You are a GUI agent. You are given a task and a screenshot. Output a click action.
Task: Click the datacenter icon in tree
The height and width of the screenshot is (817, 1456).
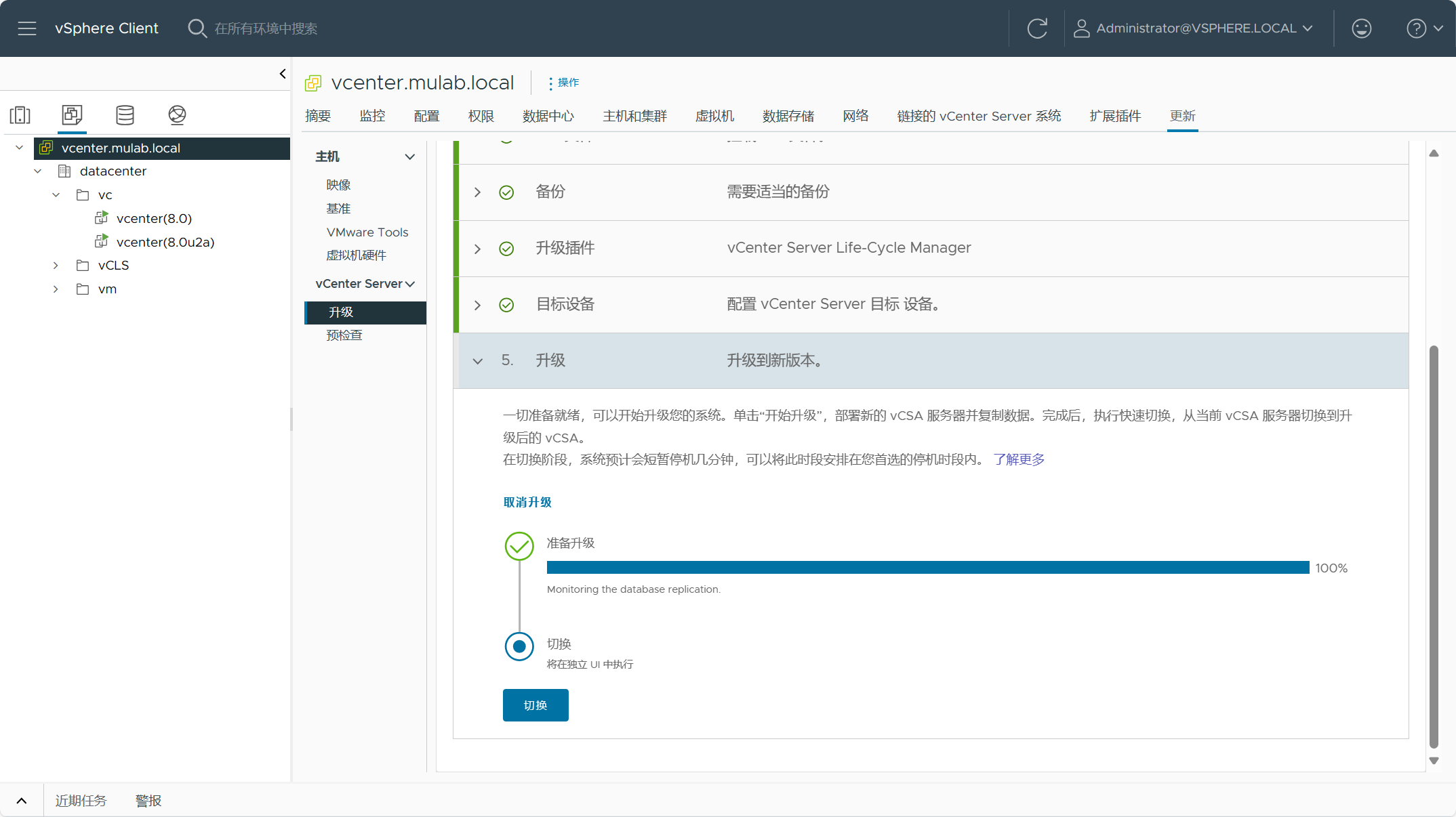64,171
